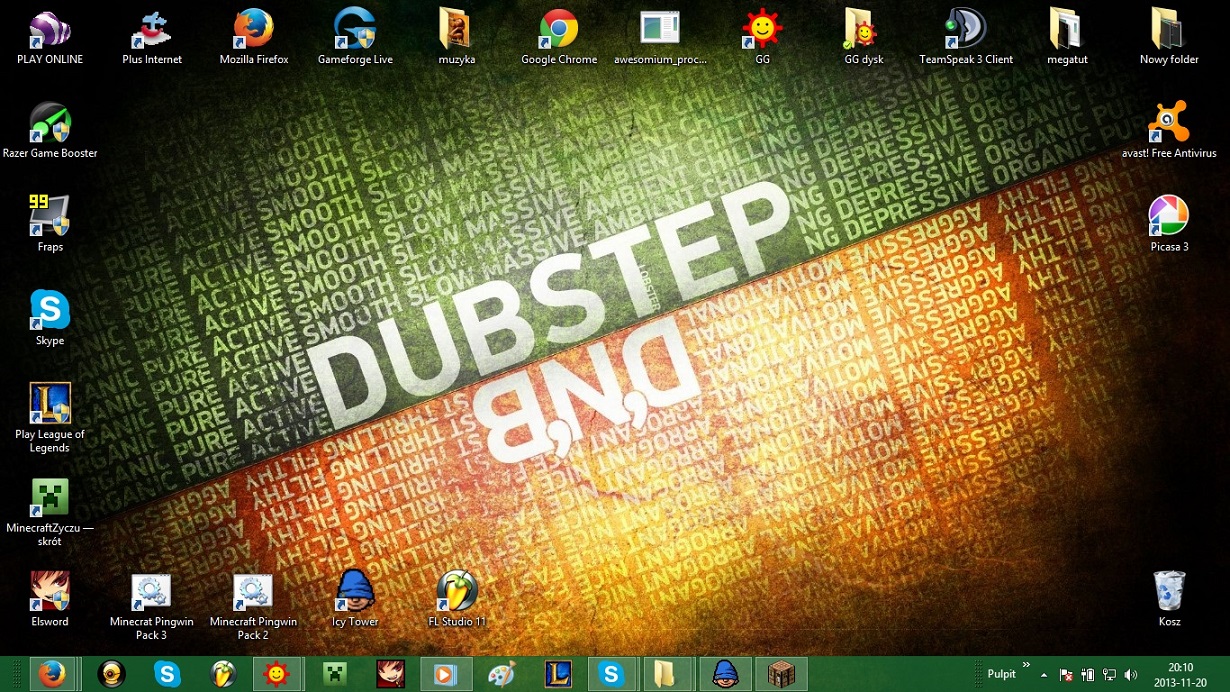
Task: Select the Skype desktop shortcut
Action: pyautogui.click(x=50, y=318)
